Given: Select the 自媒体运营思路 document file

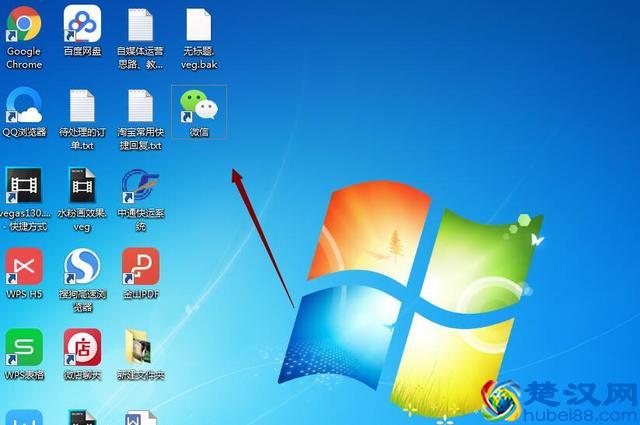Looking at the screenshot, I should point(140,25).
